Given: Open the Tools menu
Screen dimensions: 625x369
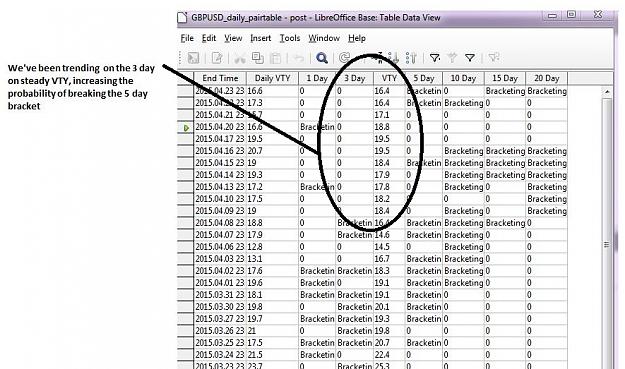Looking at the screenshot, I should [x=290, y=38].
